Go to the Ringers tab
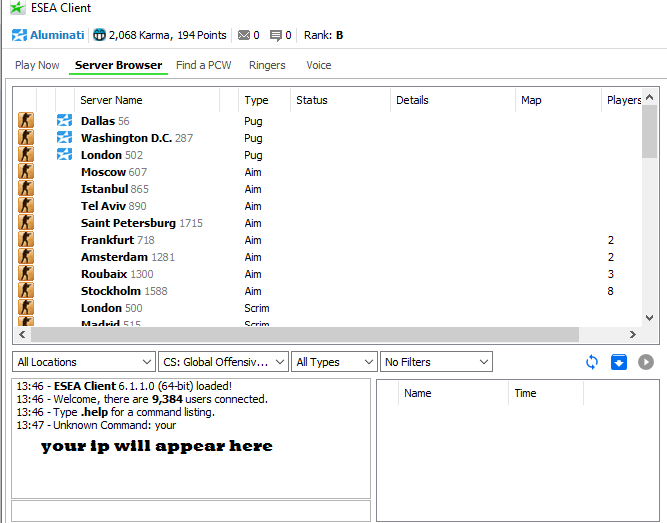 point(267,65)
